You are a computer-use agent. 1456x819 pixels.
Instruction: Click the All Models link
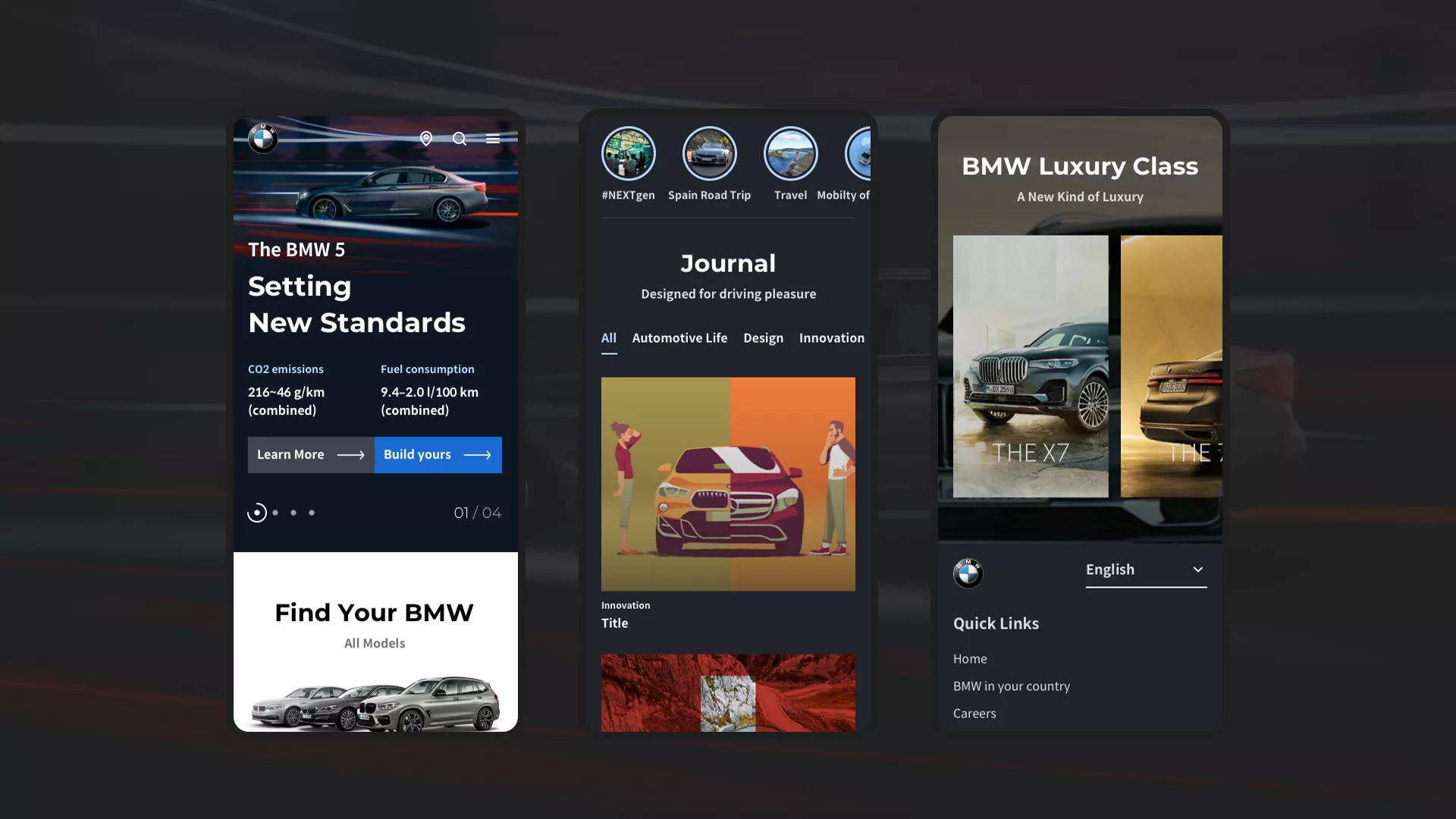(x=375, y=643)
